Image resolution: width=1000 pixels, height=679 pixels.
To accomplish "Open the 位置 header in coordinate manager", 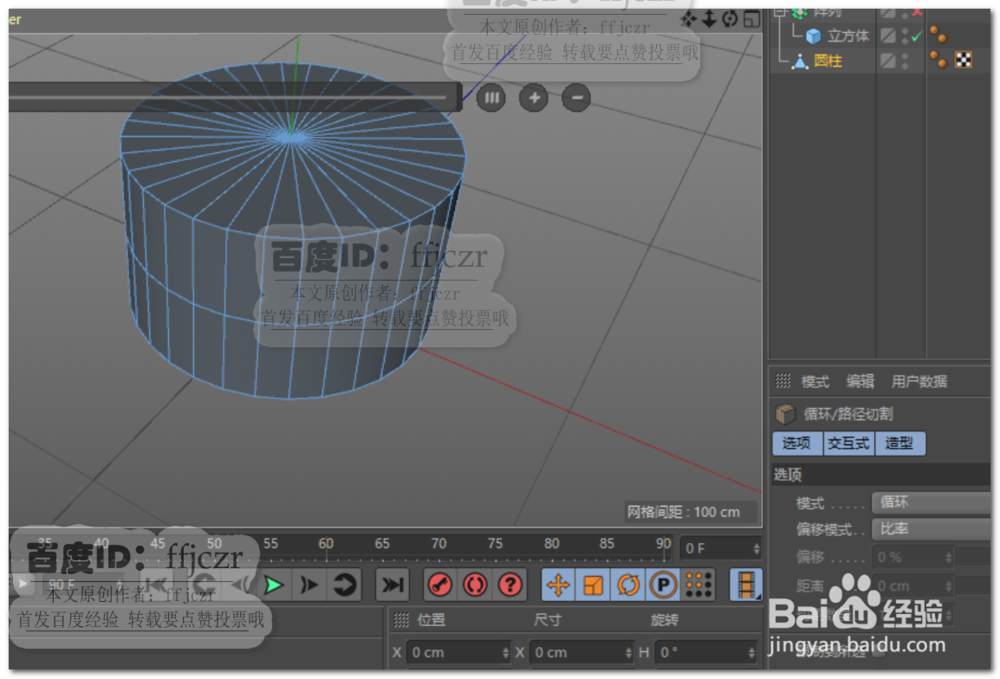I will 432,620.
